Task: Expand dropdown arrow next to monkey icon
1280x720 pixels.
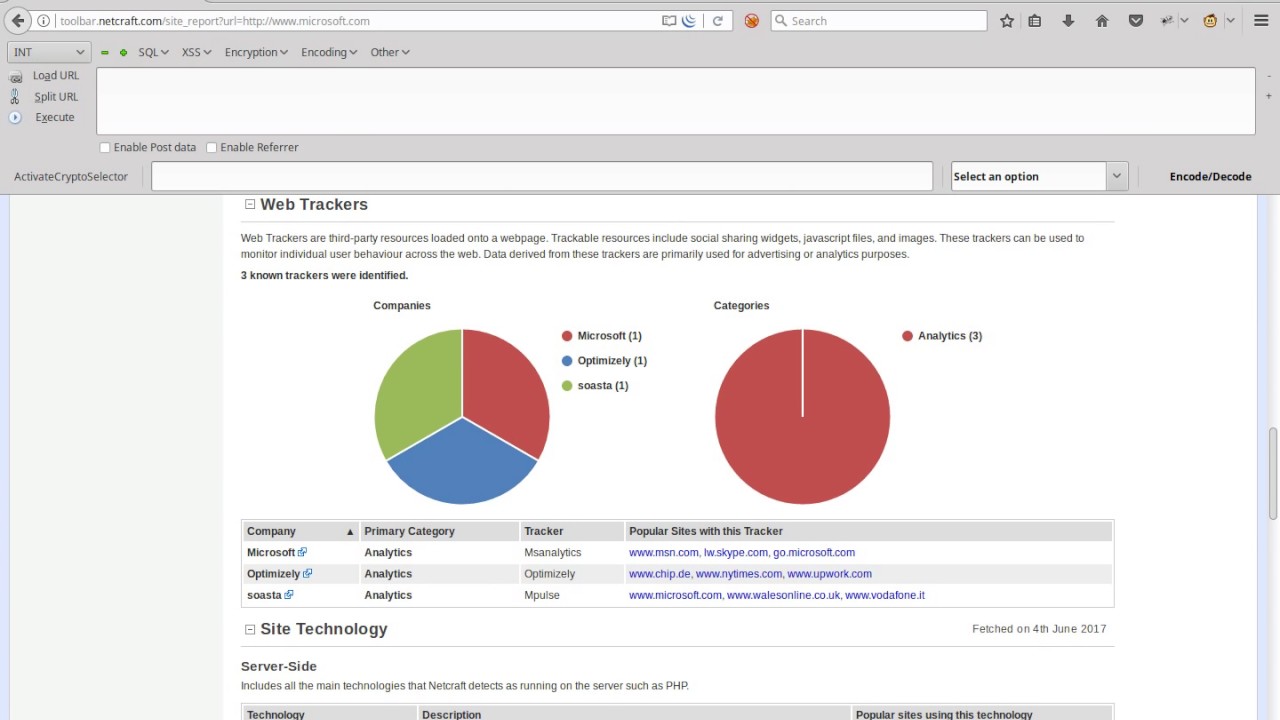Action: (x=1230, y=21)
